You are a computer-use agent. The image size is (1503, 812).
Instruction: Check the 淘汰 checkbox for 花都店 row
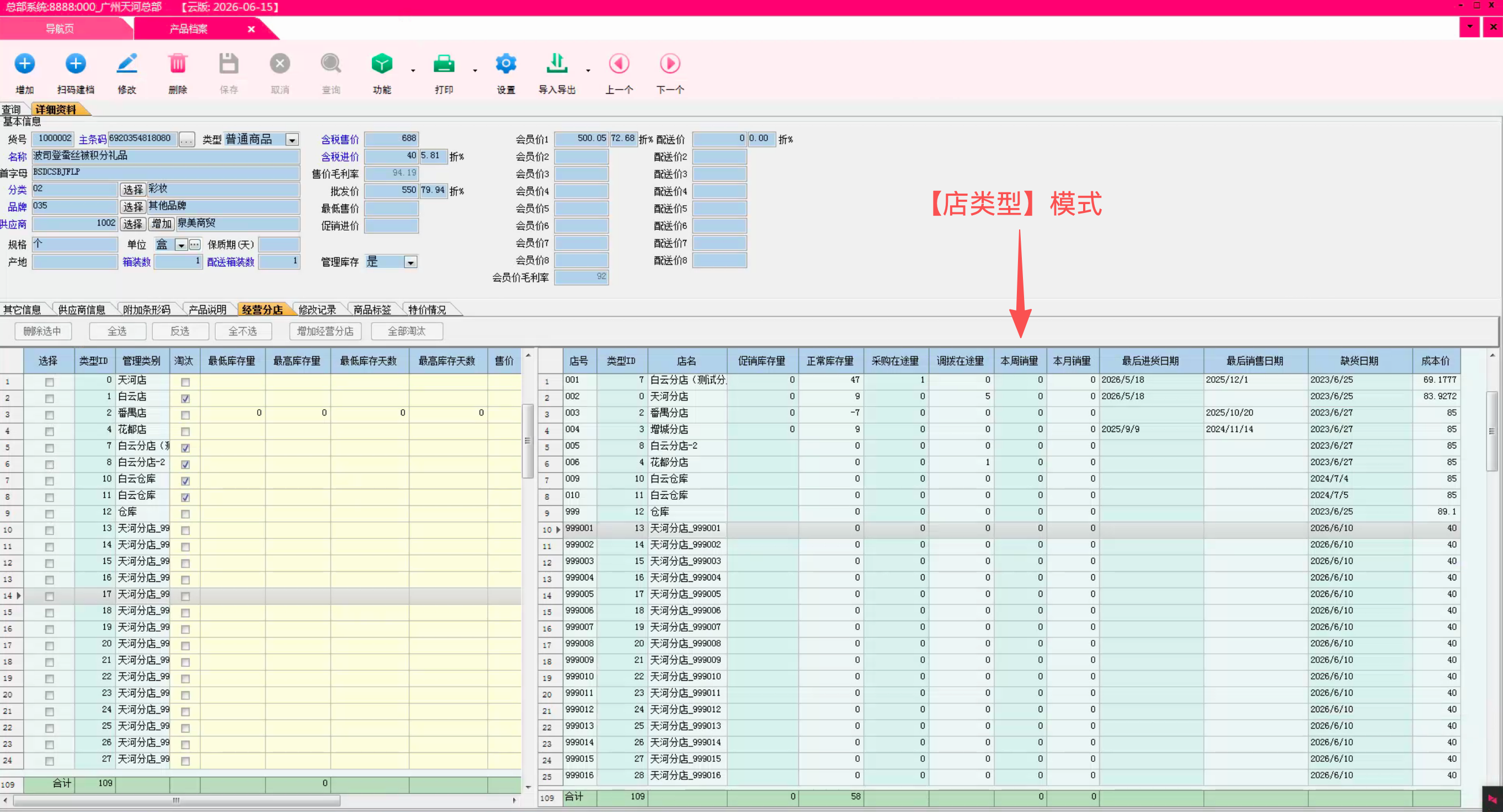coord(185,432)
